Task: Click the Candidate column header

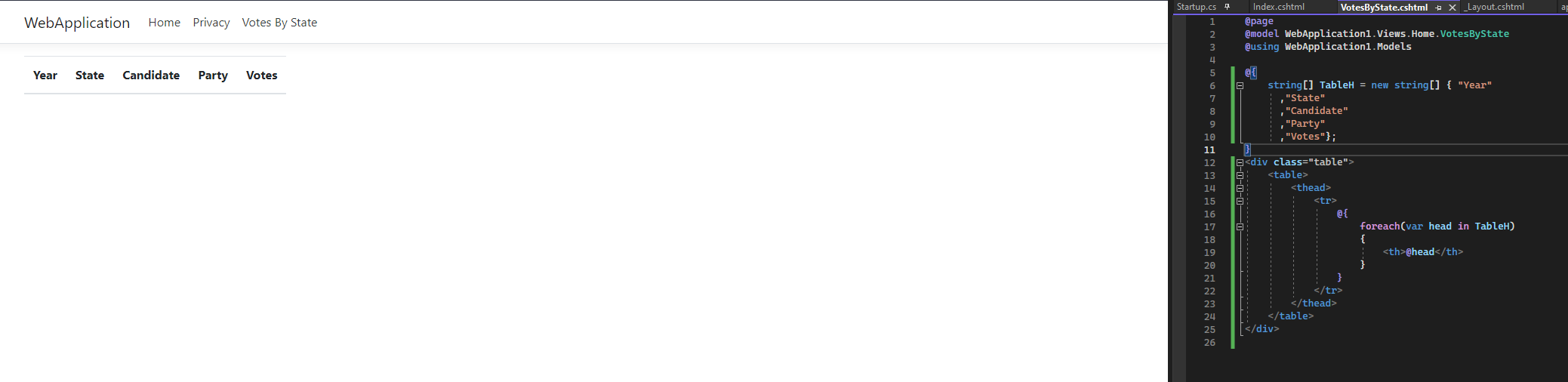Action: 151,75
